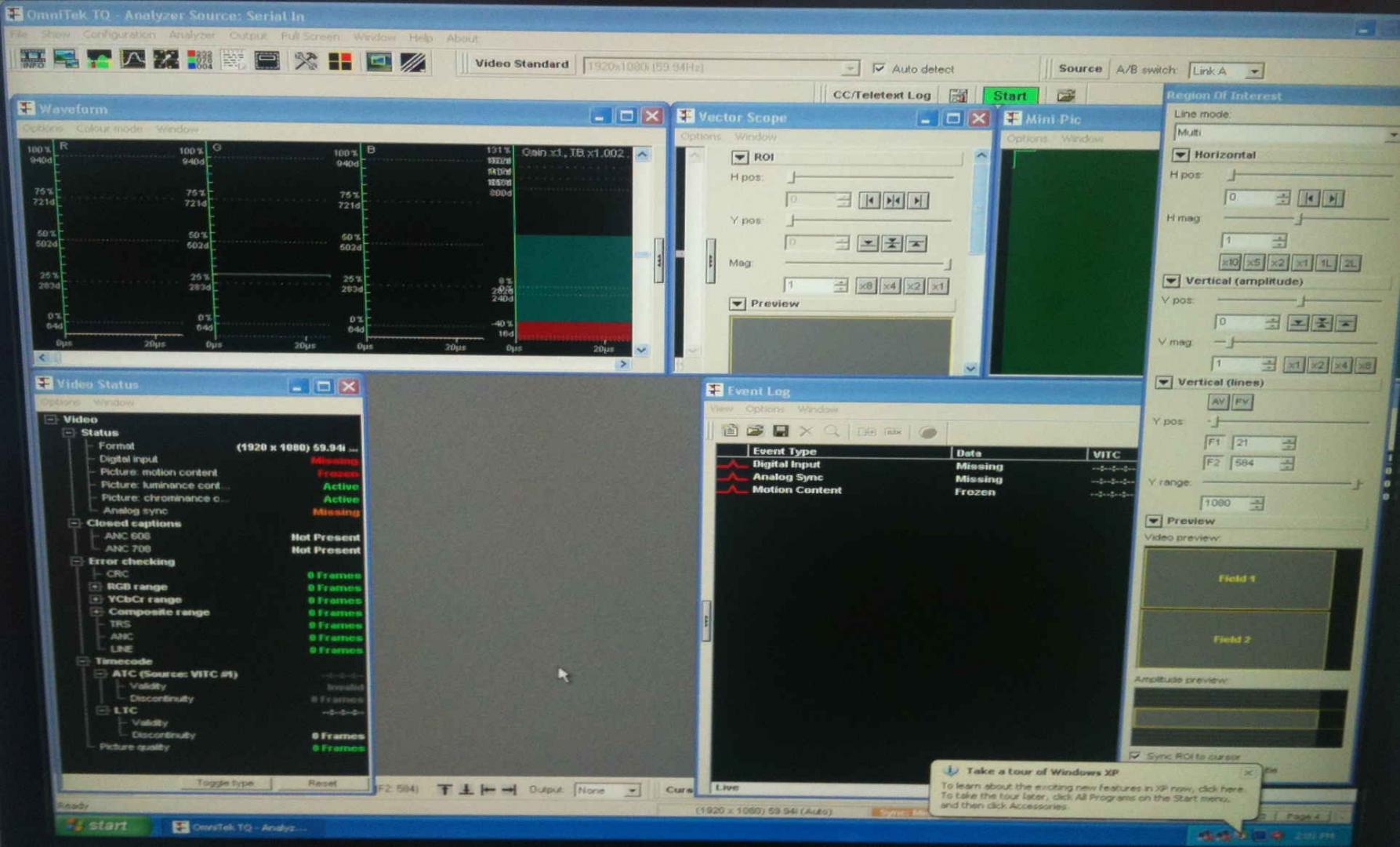Click the x2 V mag button
The height and width of the screenshot is (847, 1400).
point(1317,365)
